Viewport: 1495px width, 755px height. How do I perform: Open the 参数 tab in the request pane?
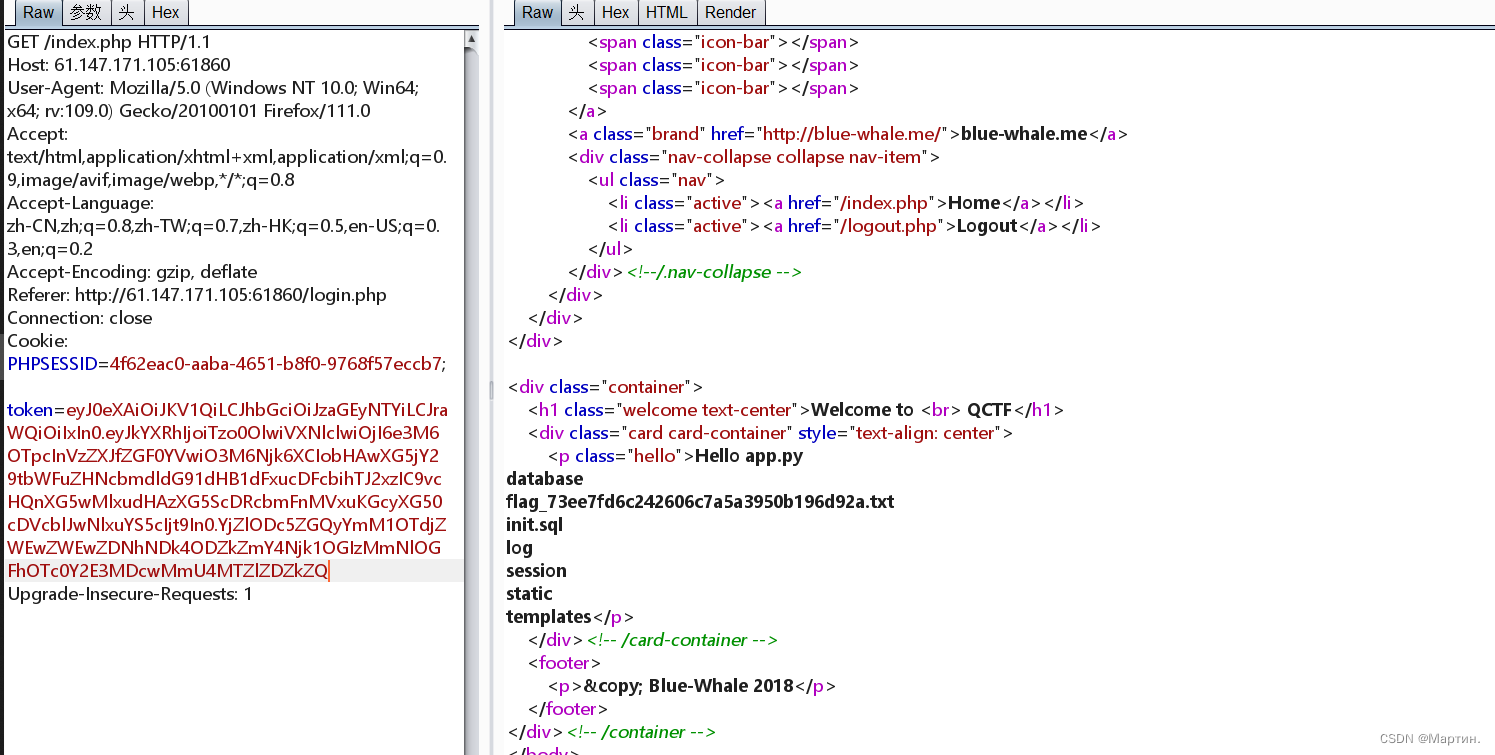coord(86,12)
